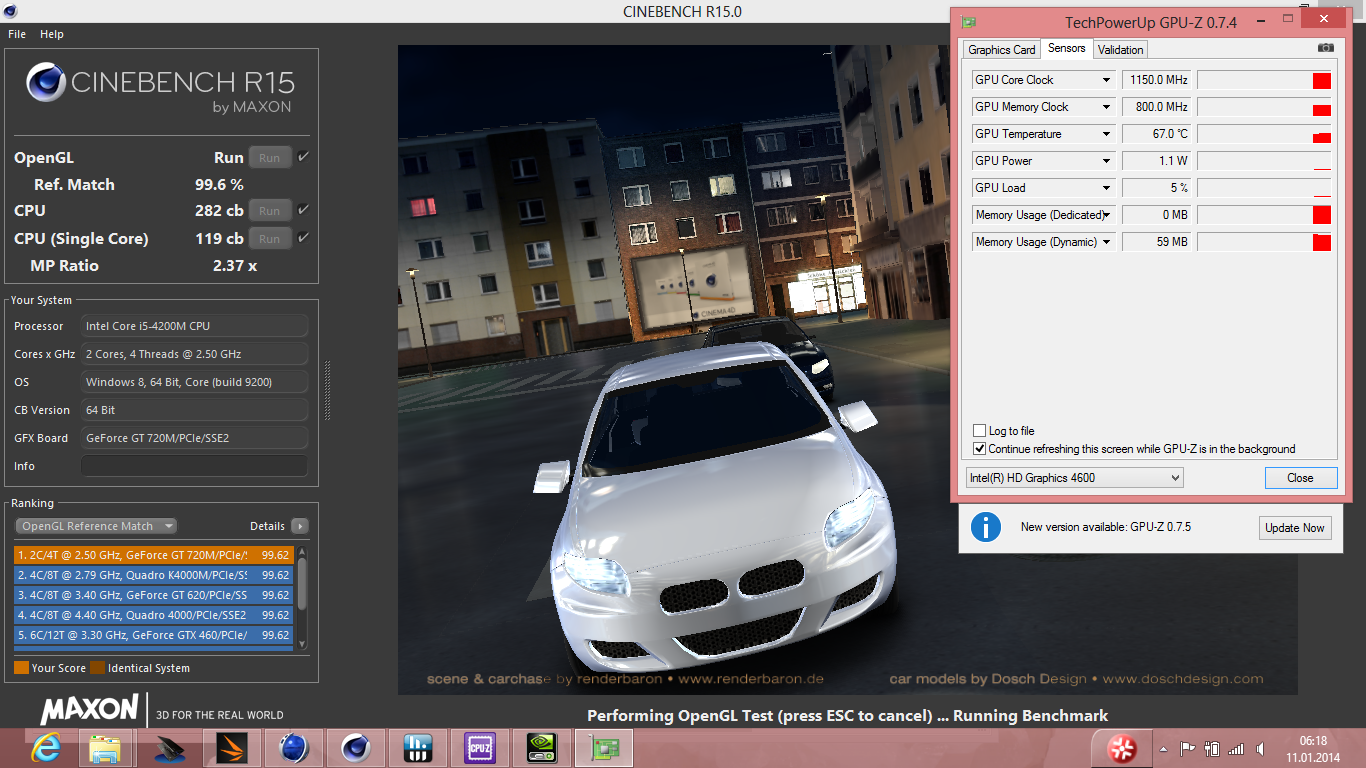Toggle the OpenGL test checkbox

click(x=303, y=157)
